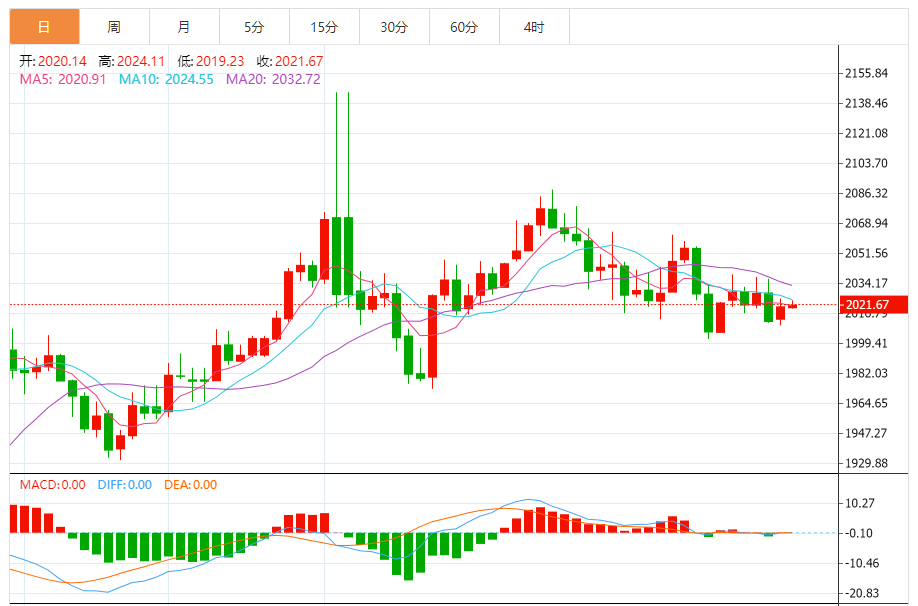Click the 2034.17 price axis label
918x606 pixels.
(866, 283)
